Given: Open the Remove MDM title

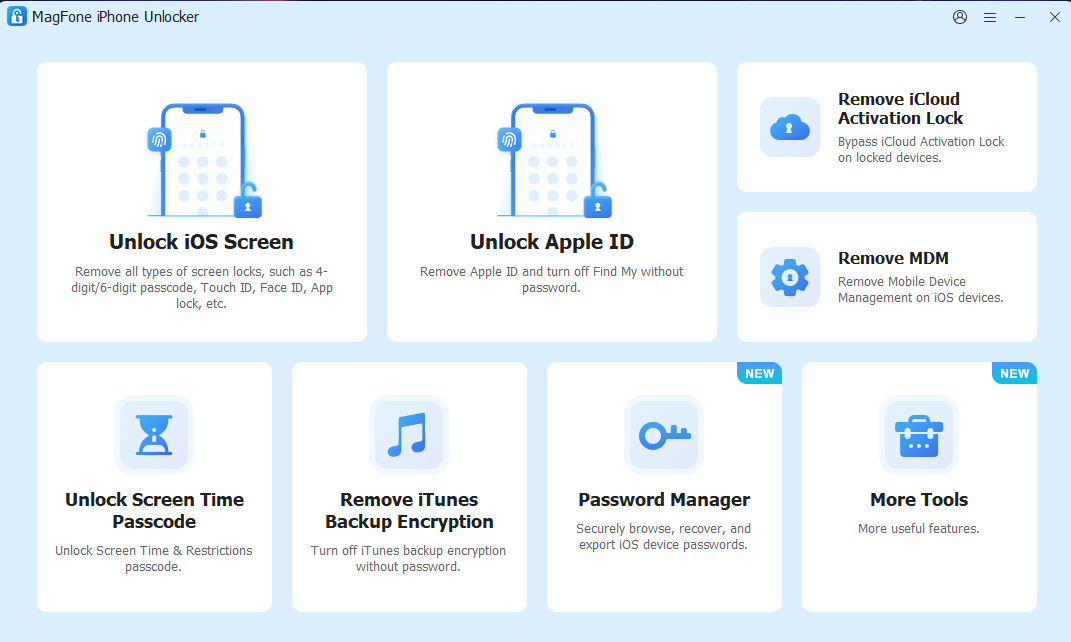Looking at the screenshot, I should [x=893, y=258].
